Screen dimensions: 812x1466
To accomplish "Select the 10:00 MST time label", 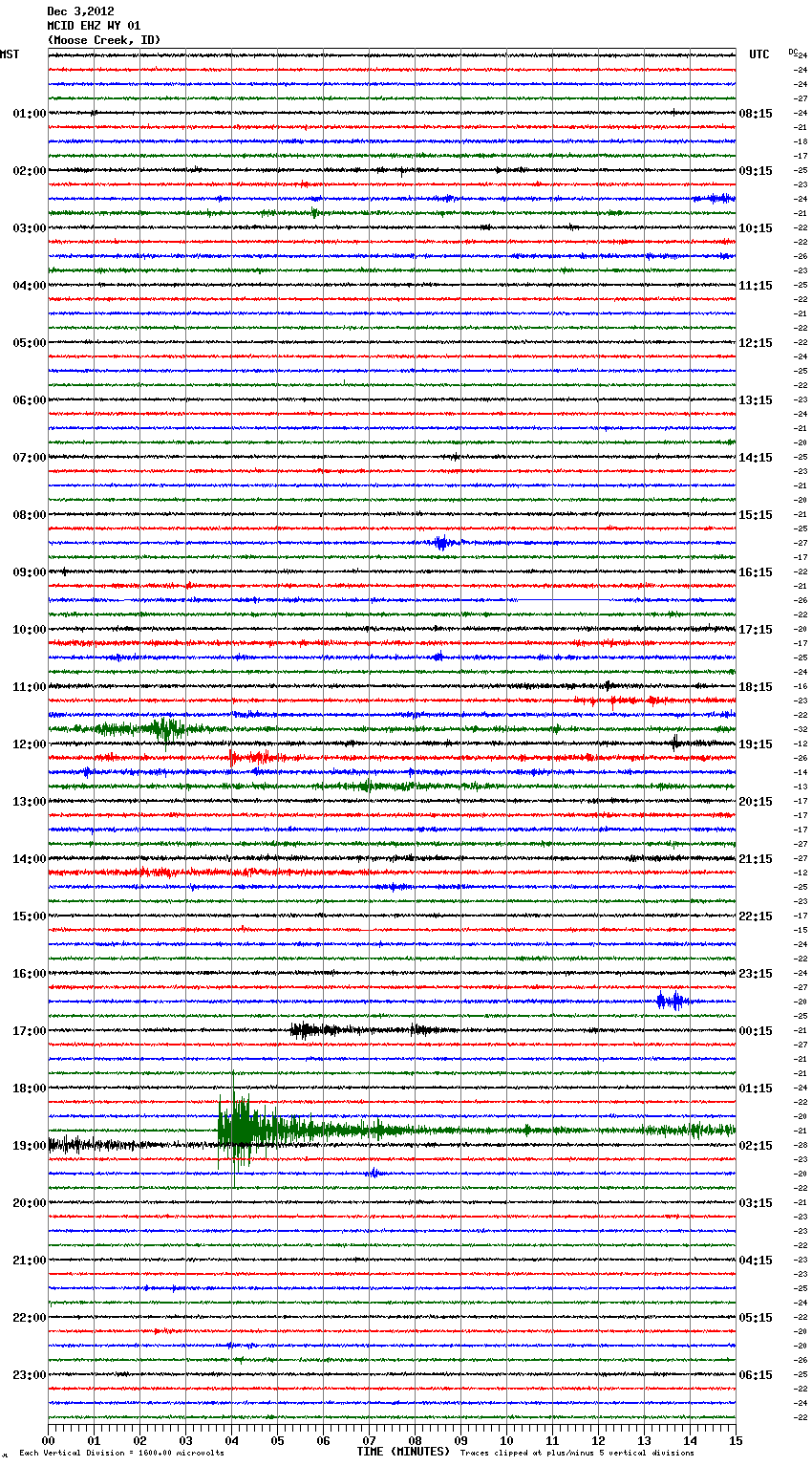I will (29, 630).
